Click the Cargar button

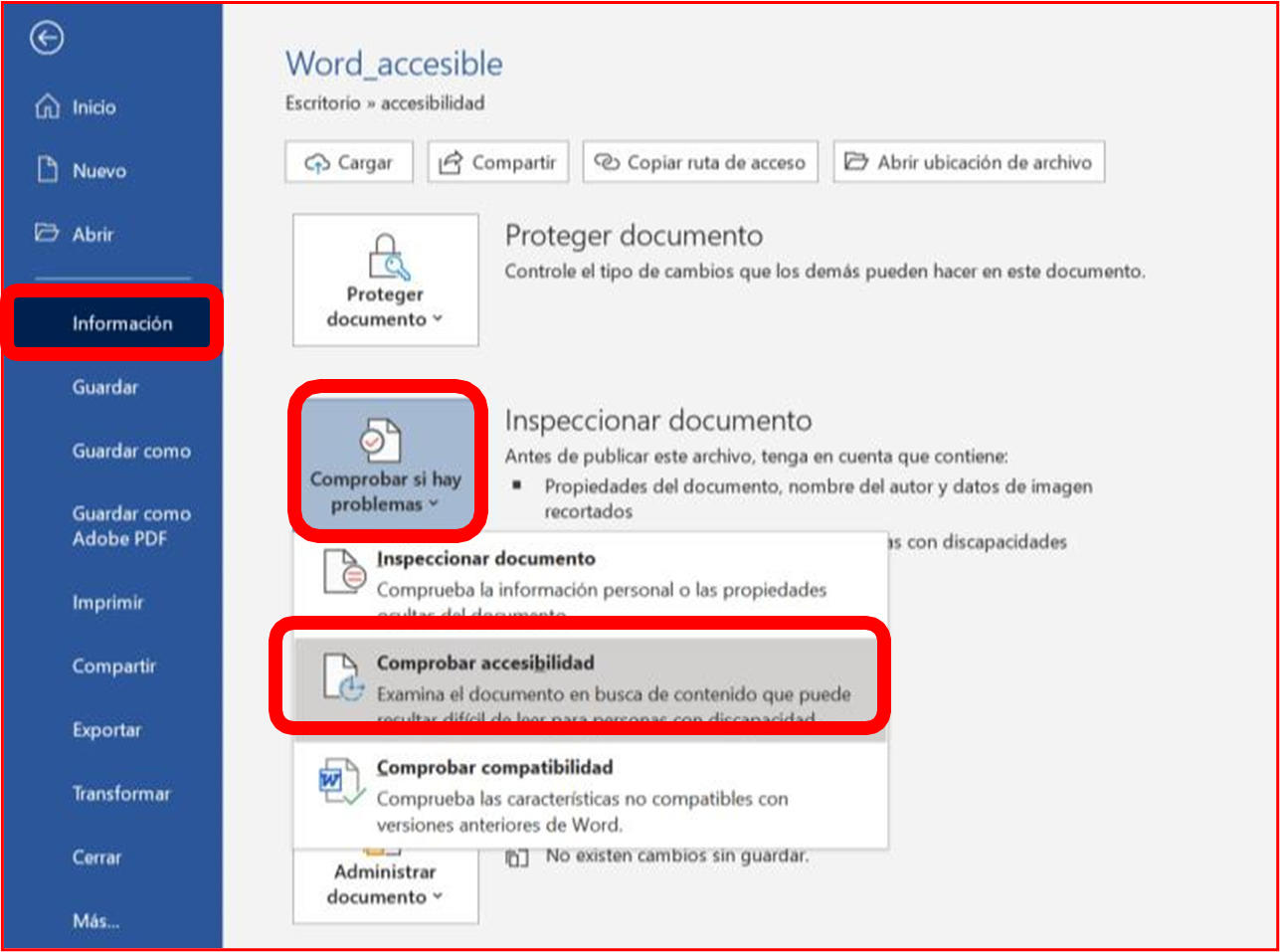(x=349, y=162)
